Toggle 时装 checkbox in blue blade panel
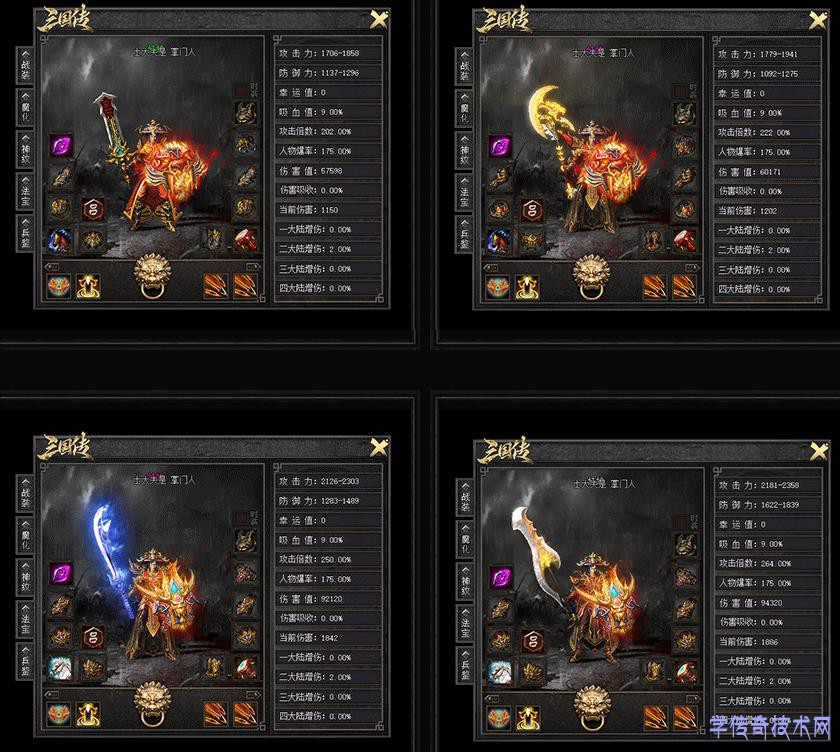Image resolution: width=840 pixels, height=752 pixels. pyautogui.click(x=241, y=518)
